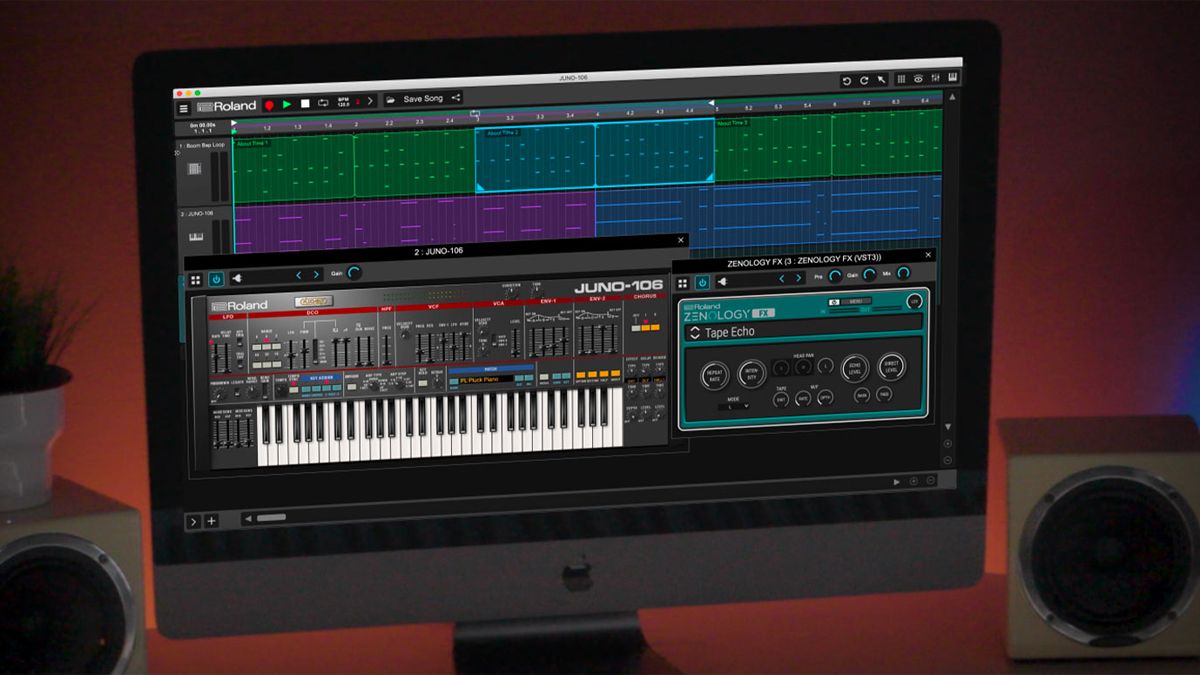The height and width of the screenshot is (675, 1200).
Task: Select the hamburger menu icon in Zenbeats toolbar
Action: coord(185,106)
